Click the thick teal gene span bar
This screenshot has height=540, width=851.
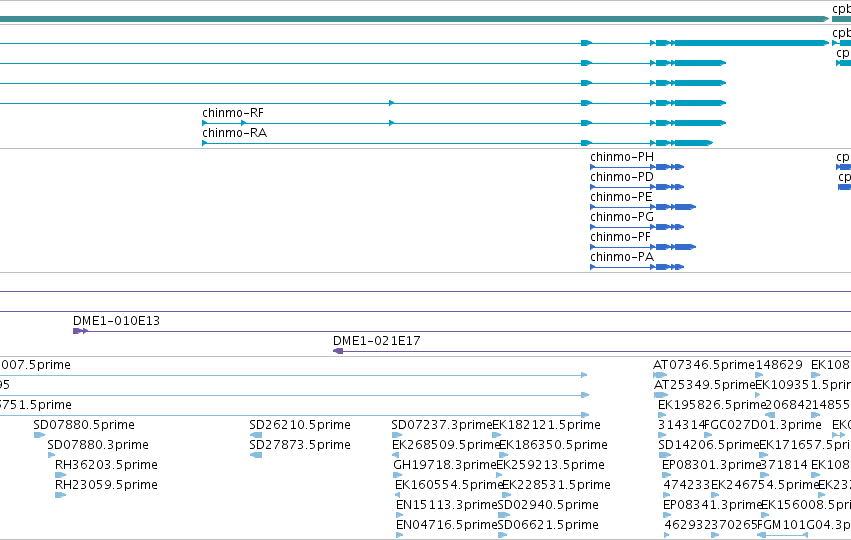pyautogui.click(x=415, y=19)
